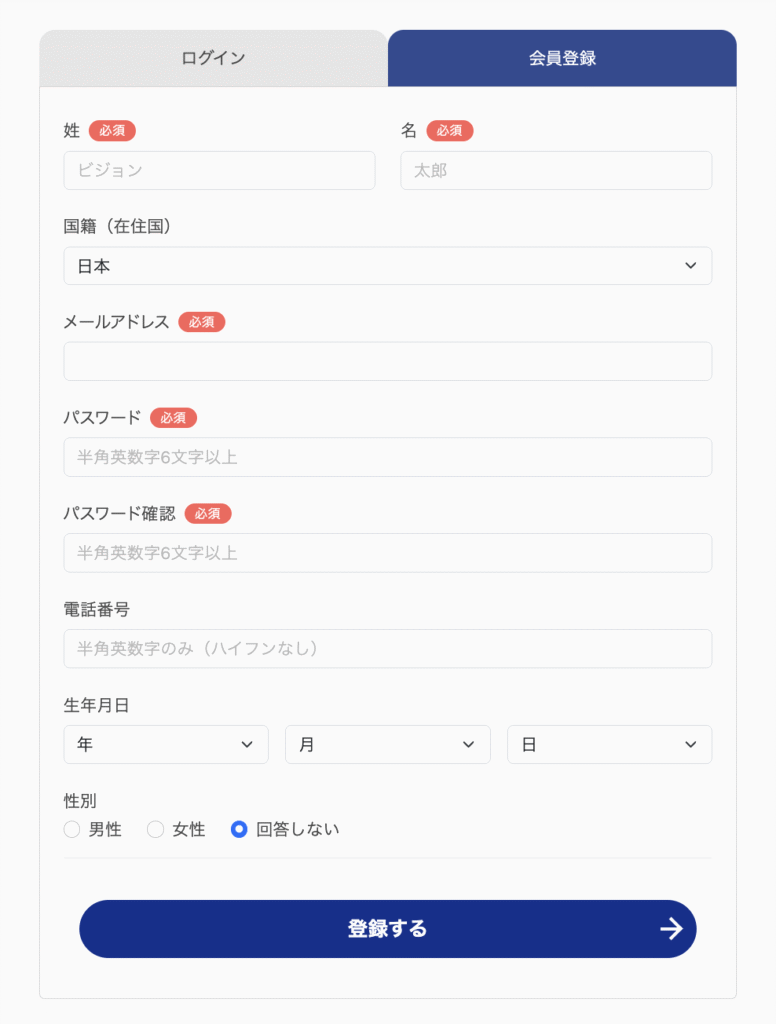Viewport: 776px width, 1024px height.
Task: Choose the 回答しない radio option
Action: pos(239,829)
